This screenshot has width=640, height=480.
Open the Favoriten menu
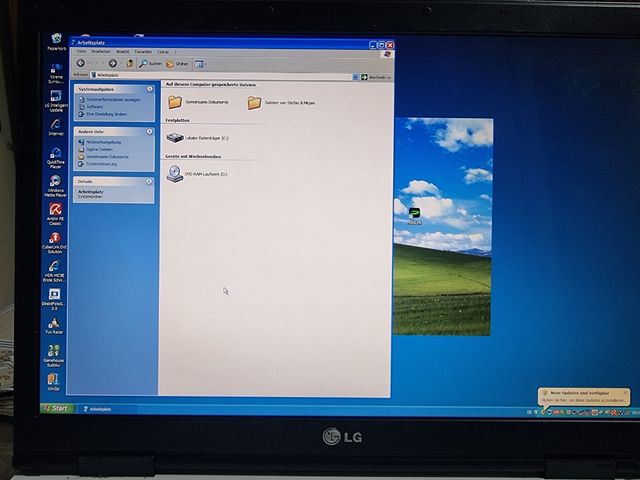(x=143, y=52)
